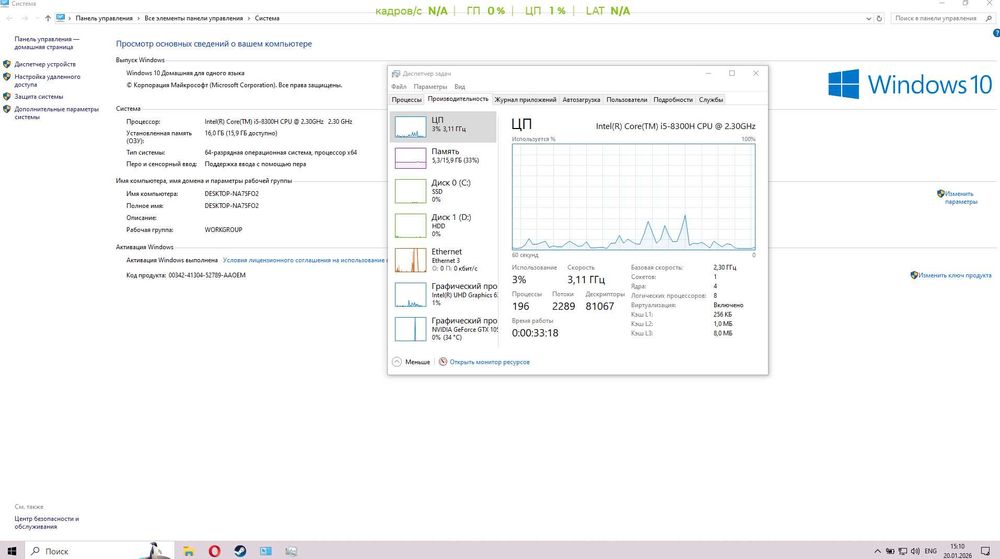Switch to the Производительность tab
The image size is (1000, 559).
point(458,99)
